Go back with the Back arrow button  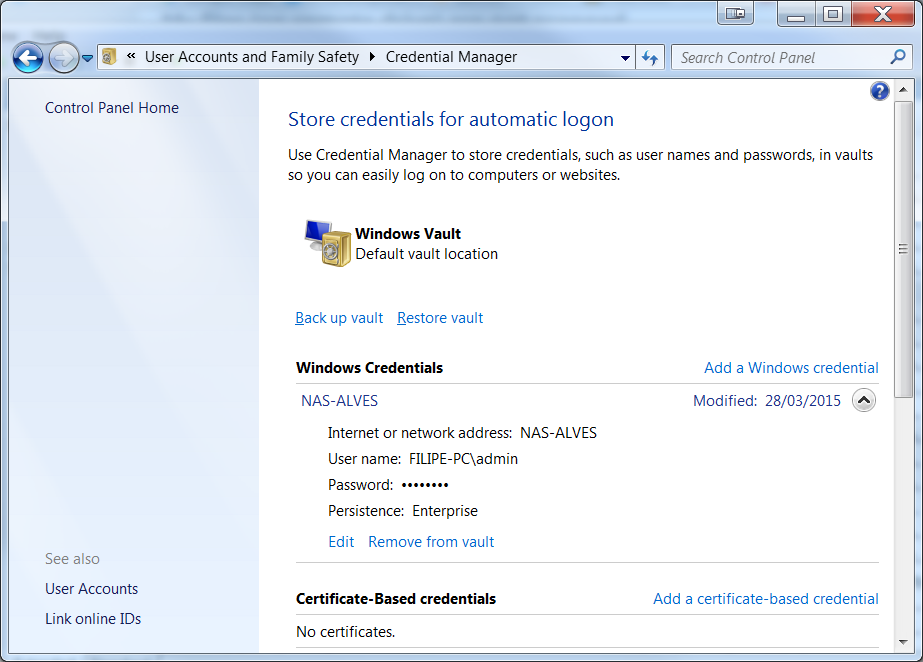(28, 58)
